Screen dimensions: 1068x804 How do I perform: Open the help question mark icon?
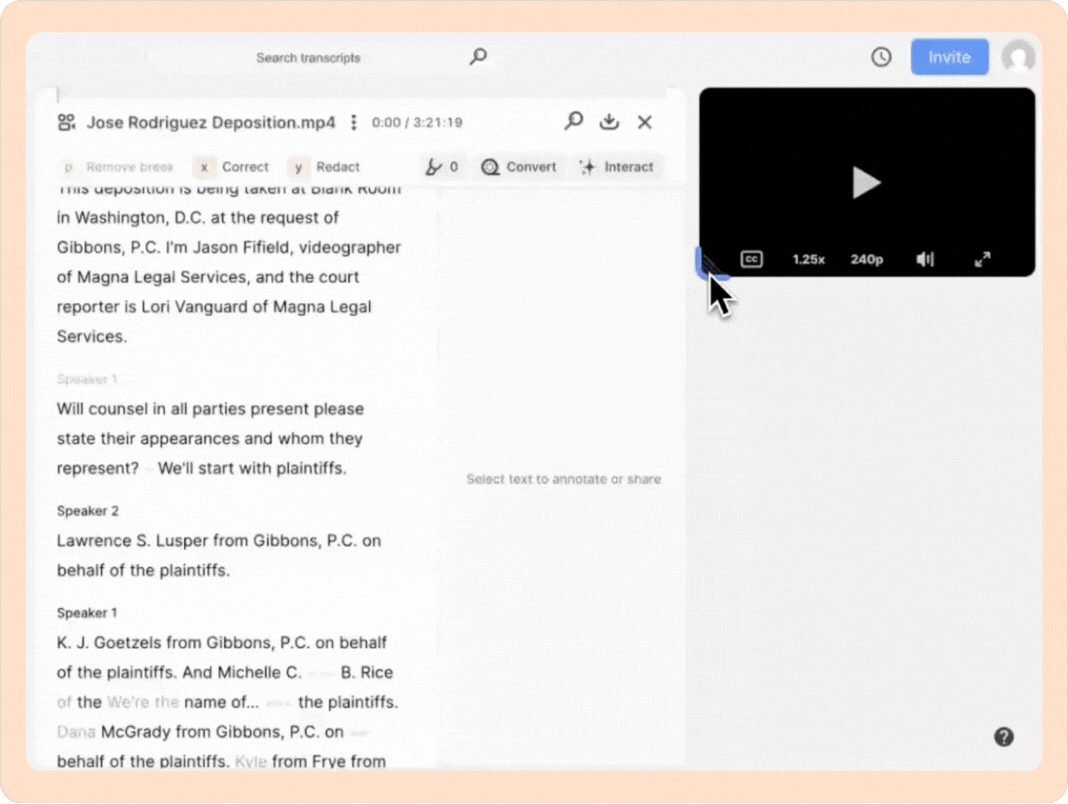1003,737
